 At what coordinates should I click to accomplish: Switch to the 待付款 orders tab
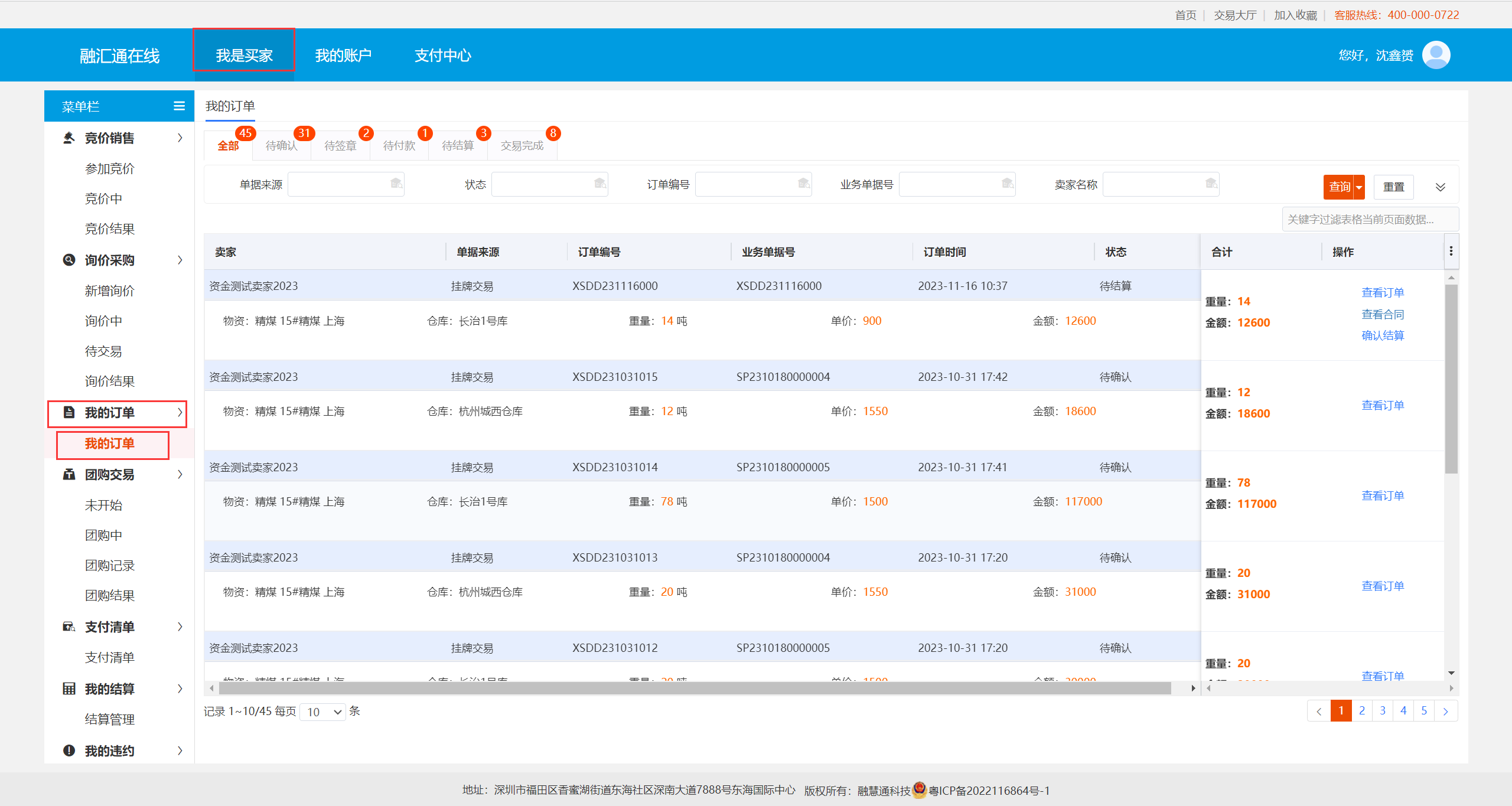pyautogui.click(x=399, y=145)
